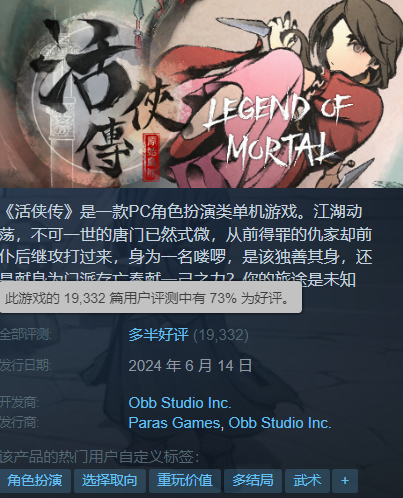Open the 角色扮演 tag
This screenshot has height=498, width=403.
click(x=35, y=481)
